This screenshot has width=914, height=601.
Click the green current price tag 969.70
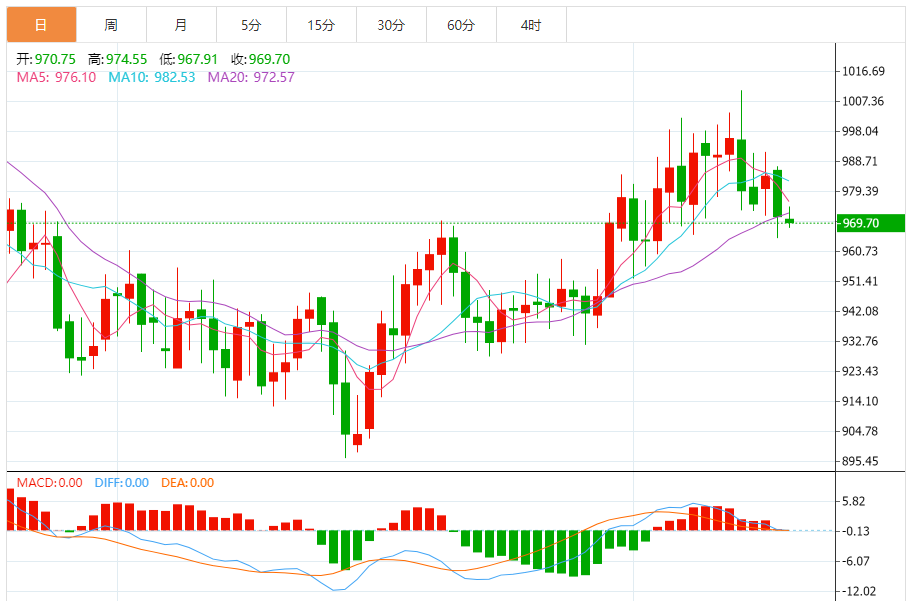click(x=871, y=223)
